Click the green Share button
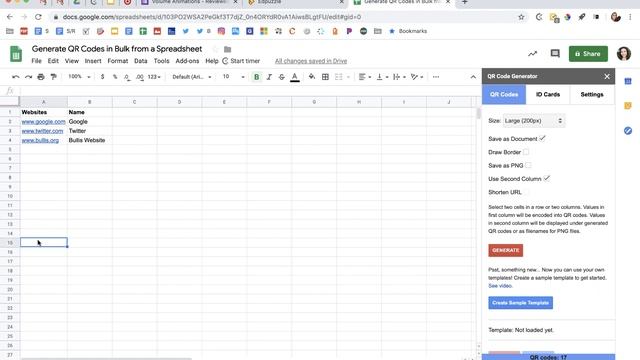 point(588,54)
